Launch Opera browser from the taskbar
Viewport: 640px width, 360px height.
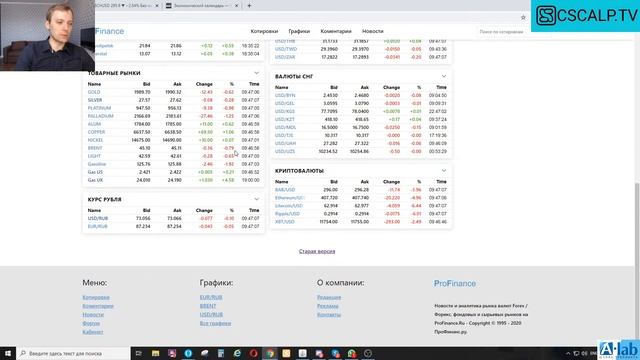(x=253, y=353)
